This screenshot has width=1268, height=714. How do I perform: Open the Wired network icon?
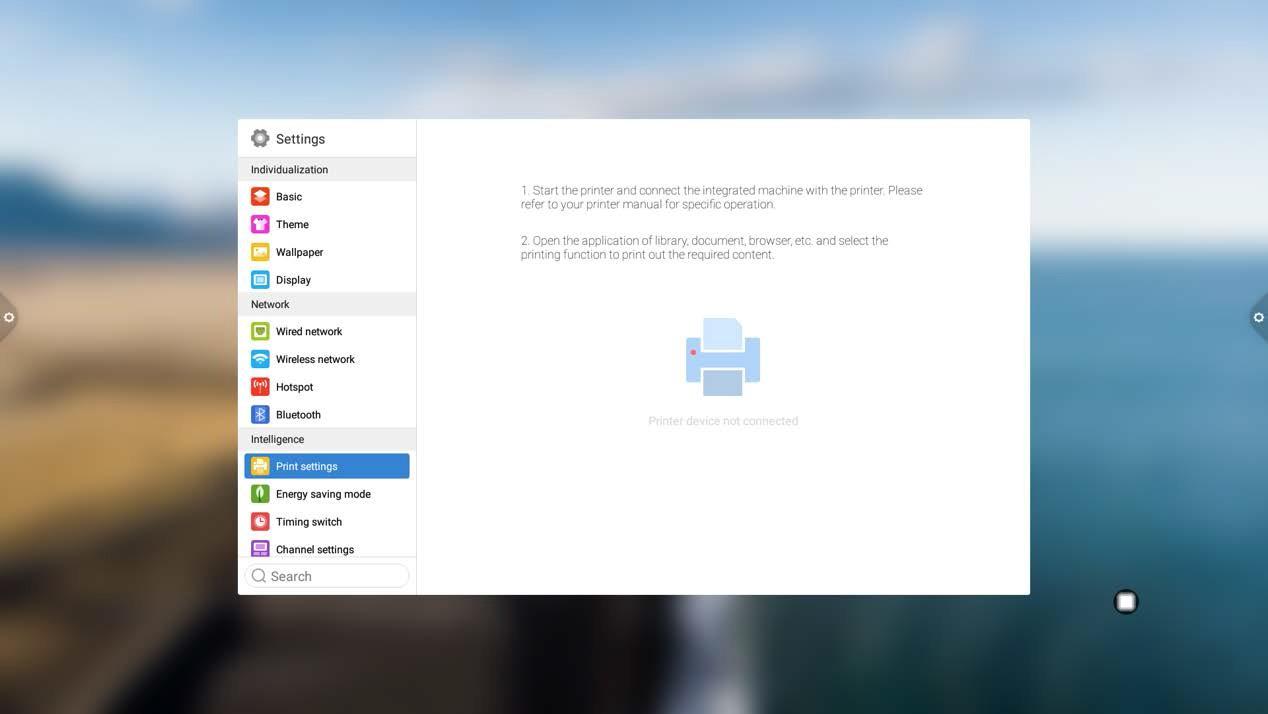260,331
